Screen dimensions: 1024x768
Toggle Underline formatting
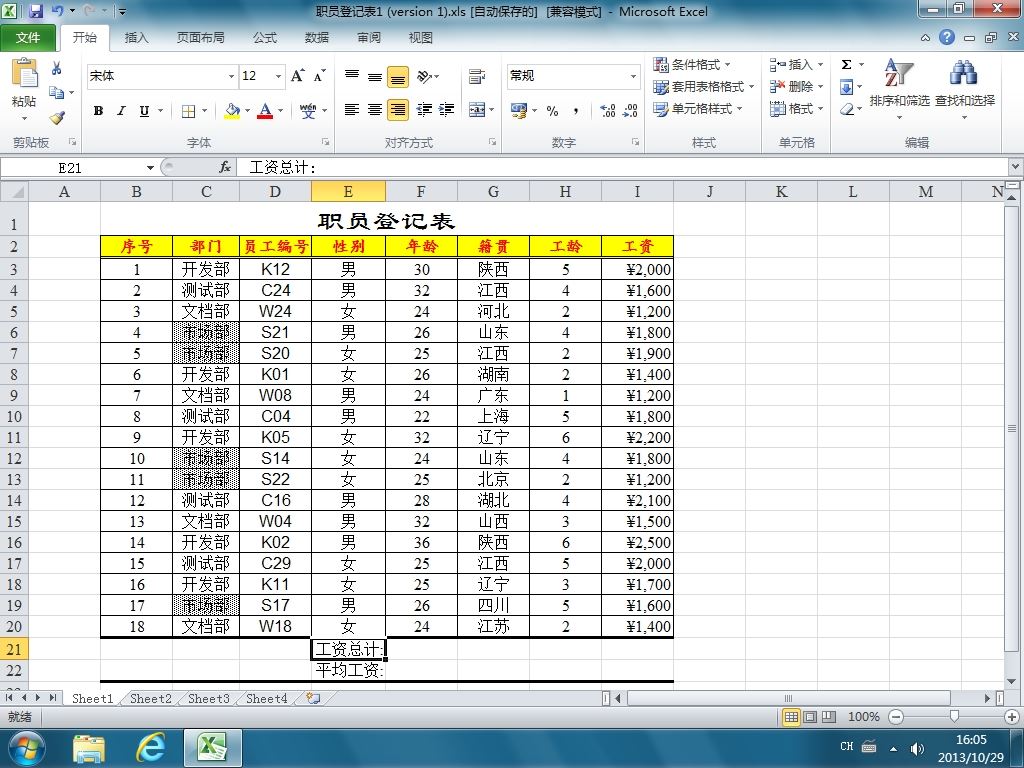144,111
